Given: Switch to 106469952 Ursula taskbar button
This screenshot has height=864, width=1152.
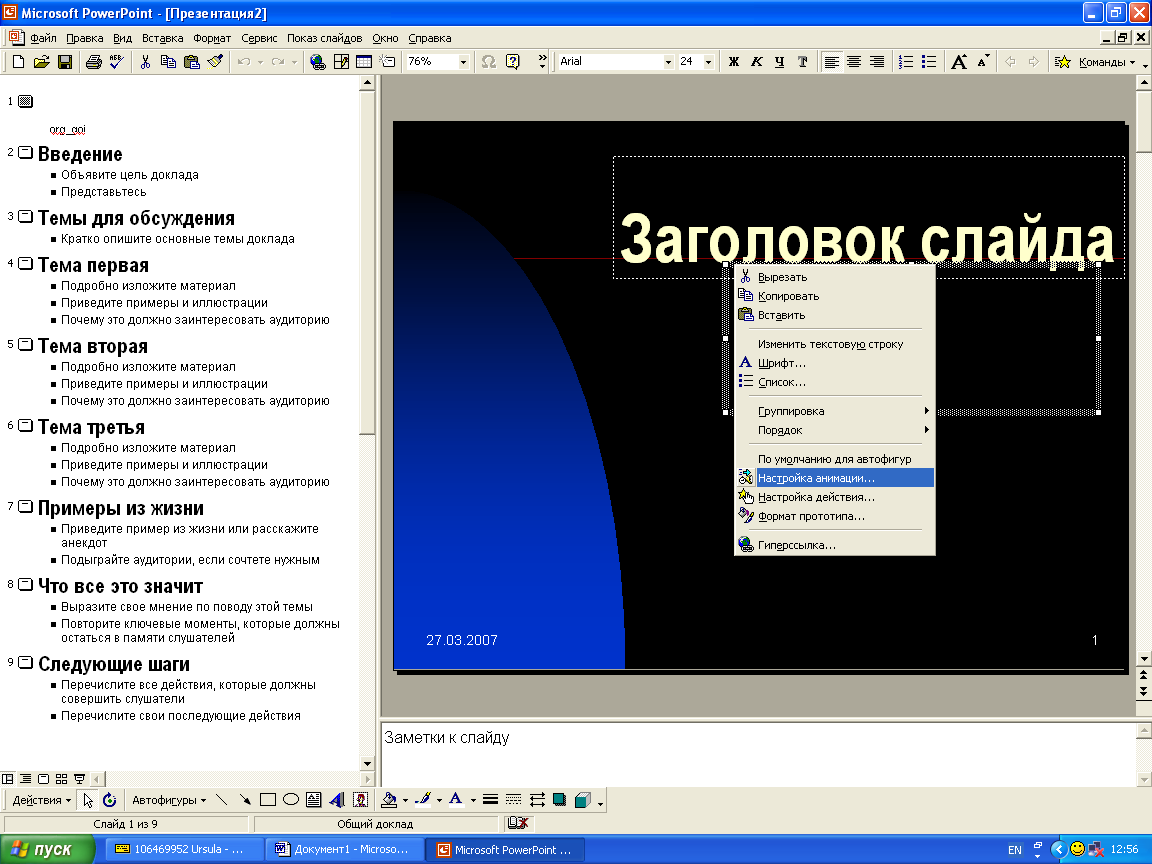Looking at the screenshot, I should point(183,849).
